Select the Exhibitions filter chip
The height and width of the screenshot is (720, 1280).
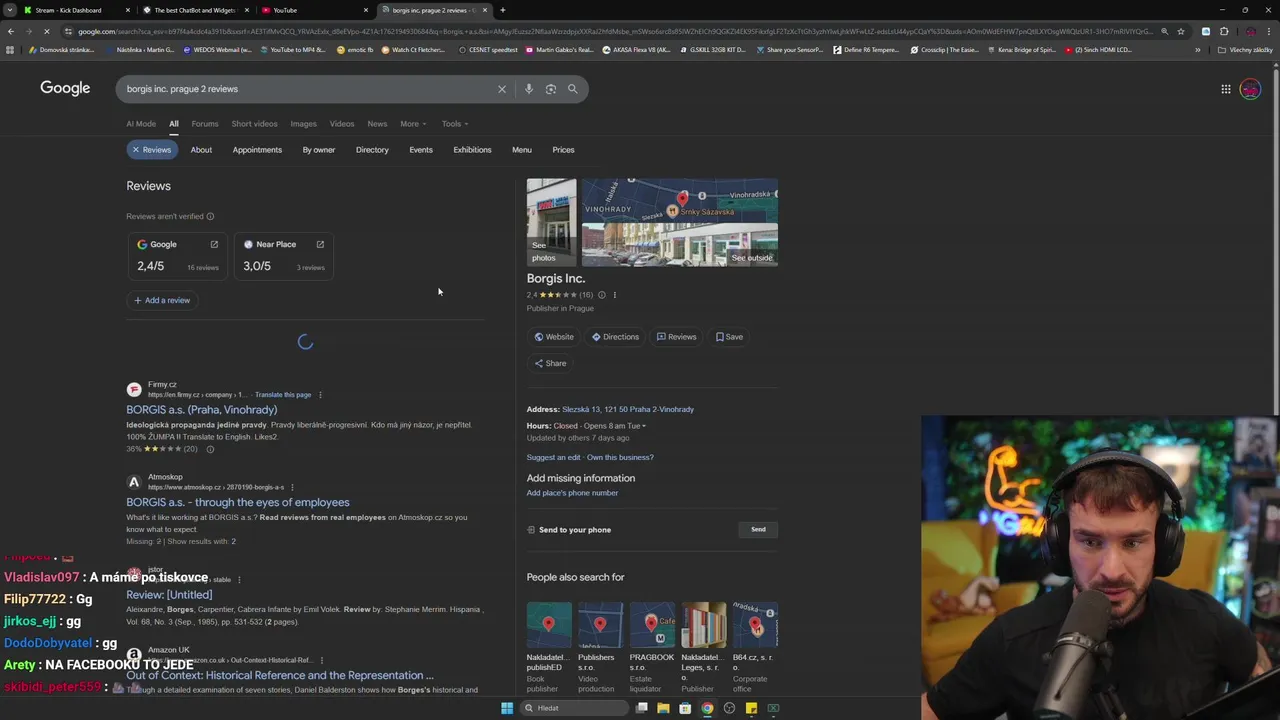(472, 150)
